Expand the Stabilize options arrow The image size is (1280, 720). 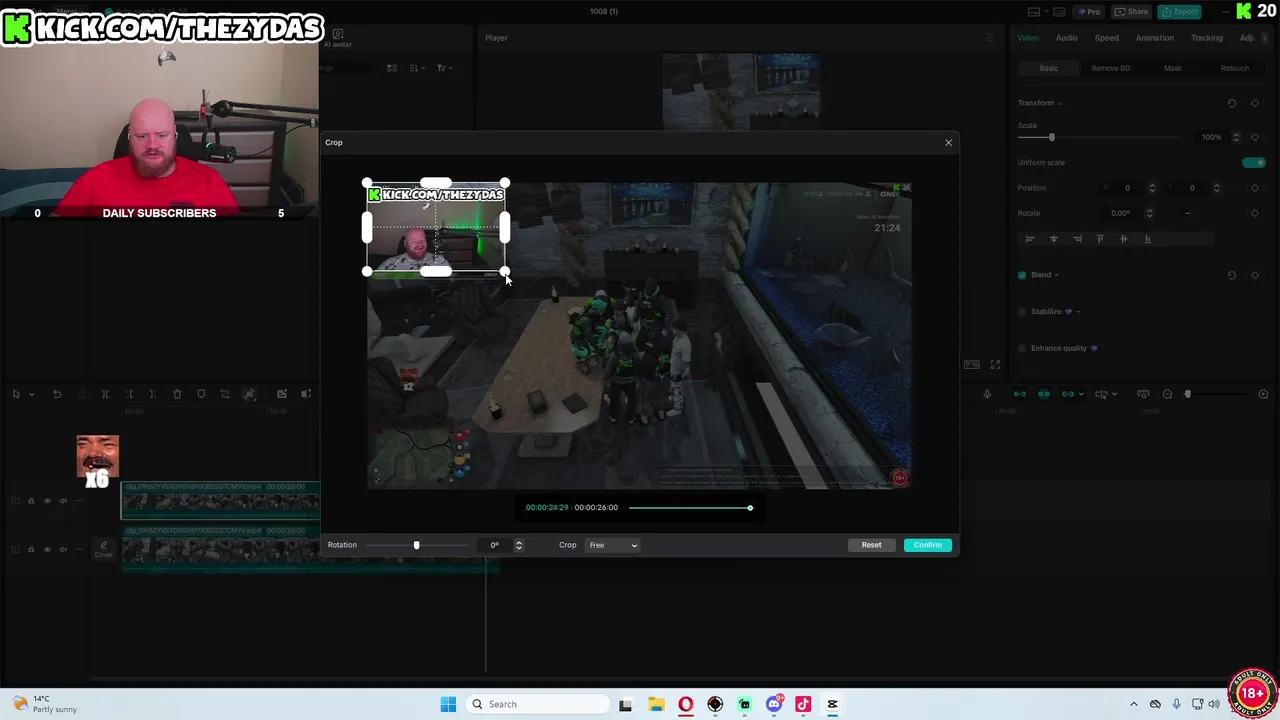(1078, 312)
